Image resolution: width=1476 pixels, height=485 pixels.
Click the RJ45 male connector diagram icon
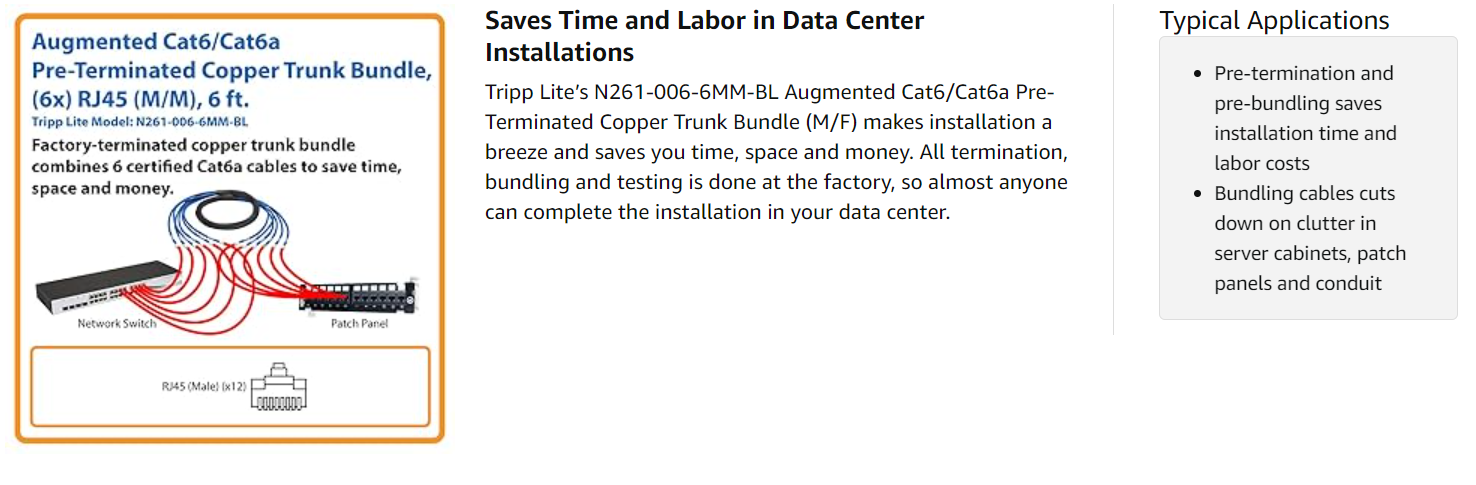(279, 387)
